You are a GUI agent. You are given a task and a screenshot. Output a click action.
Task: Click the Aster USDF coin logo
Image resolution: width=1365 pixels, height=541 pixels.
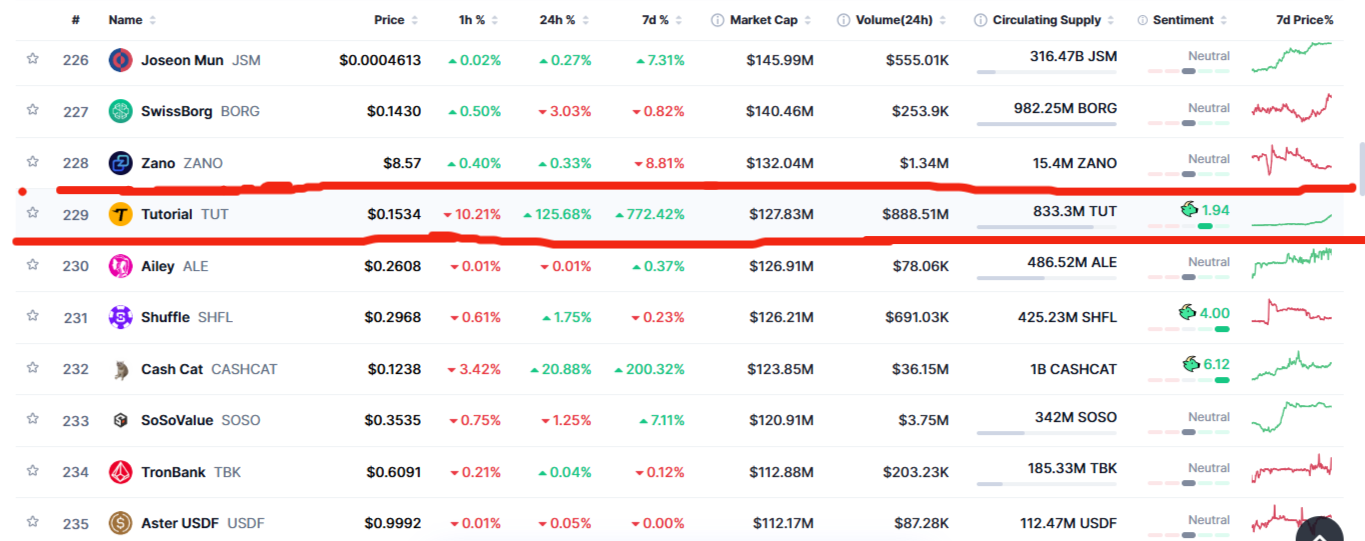(x=120, y=523)
